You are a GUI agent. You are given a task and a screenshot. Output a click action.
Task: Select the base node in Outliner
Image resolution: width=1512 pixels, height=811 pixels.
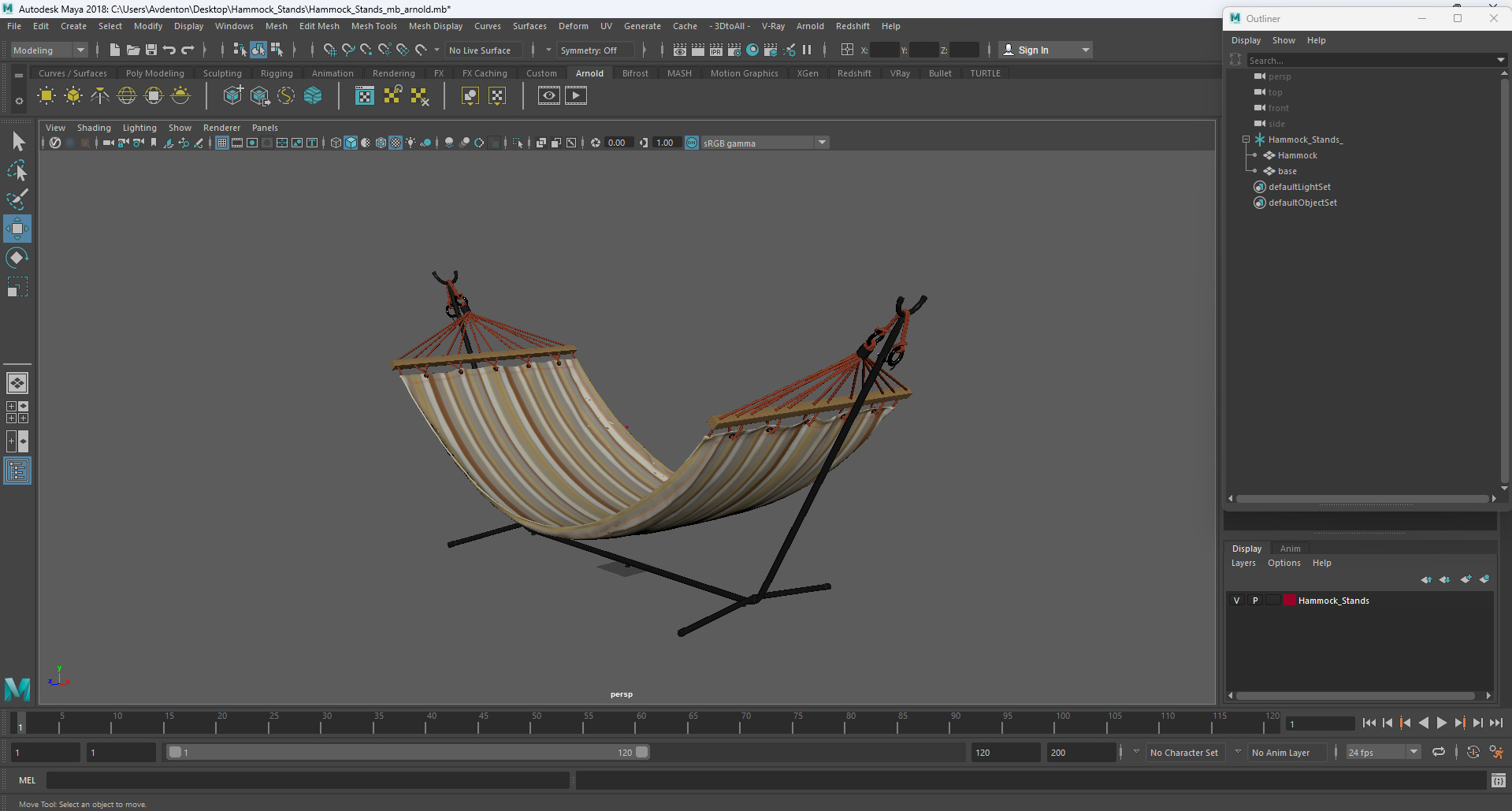[x=1287, y=171]
